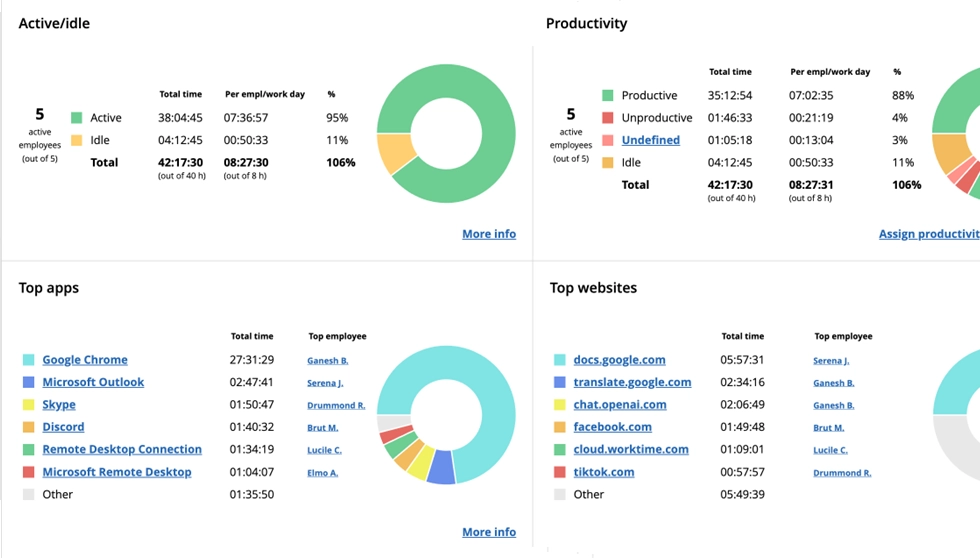Select the Skype app link

pos(59,404)
